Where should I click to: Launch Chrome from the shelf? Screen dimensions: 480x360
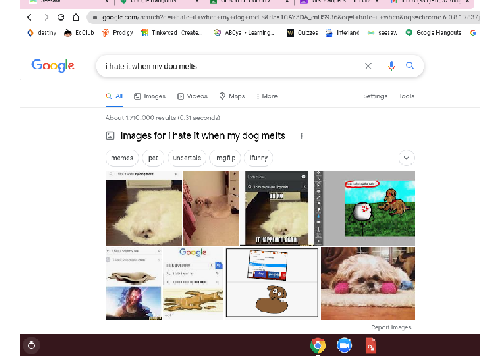318,345
